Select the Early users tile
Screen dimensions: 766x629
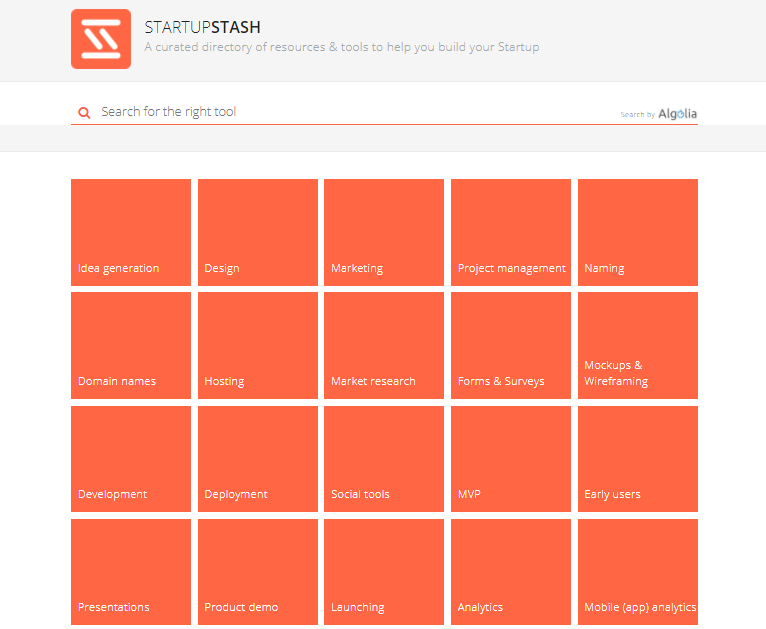click(638, 459)
